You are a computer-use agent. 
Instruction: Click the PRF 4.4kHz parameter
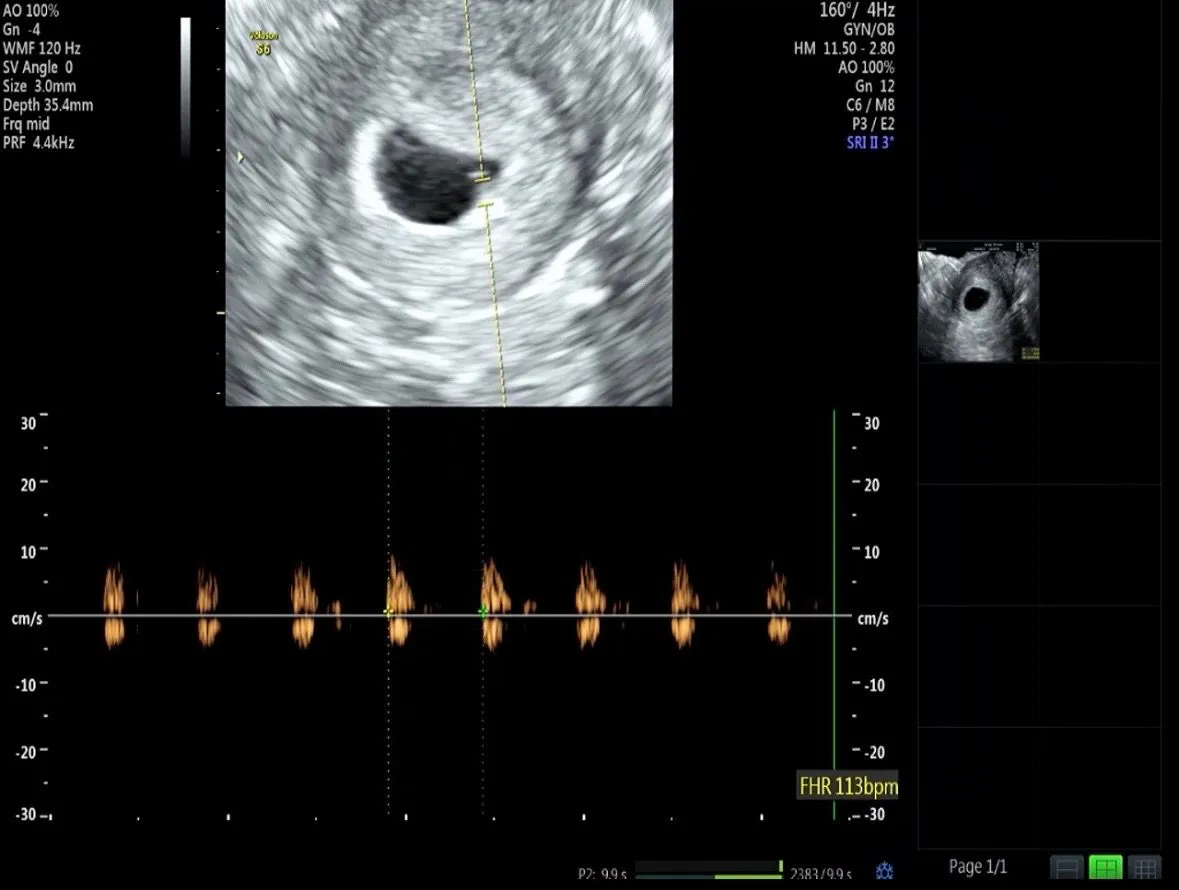coord(38,142)
